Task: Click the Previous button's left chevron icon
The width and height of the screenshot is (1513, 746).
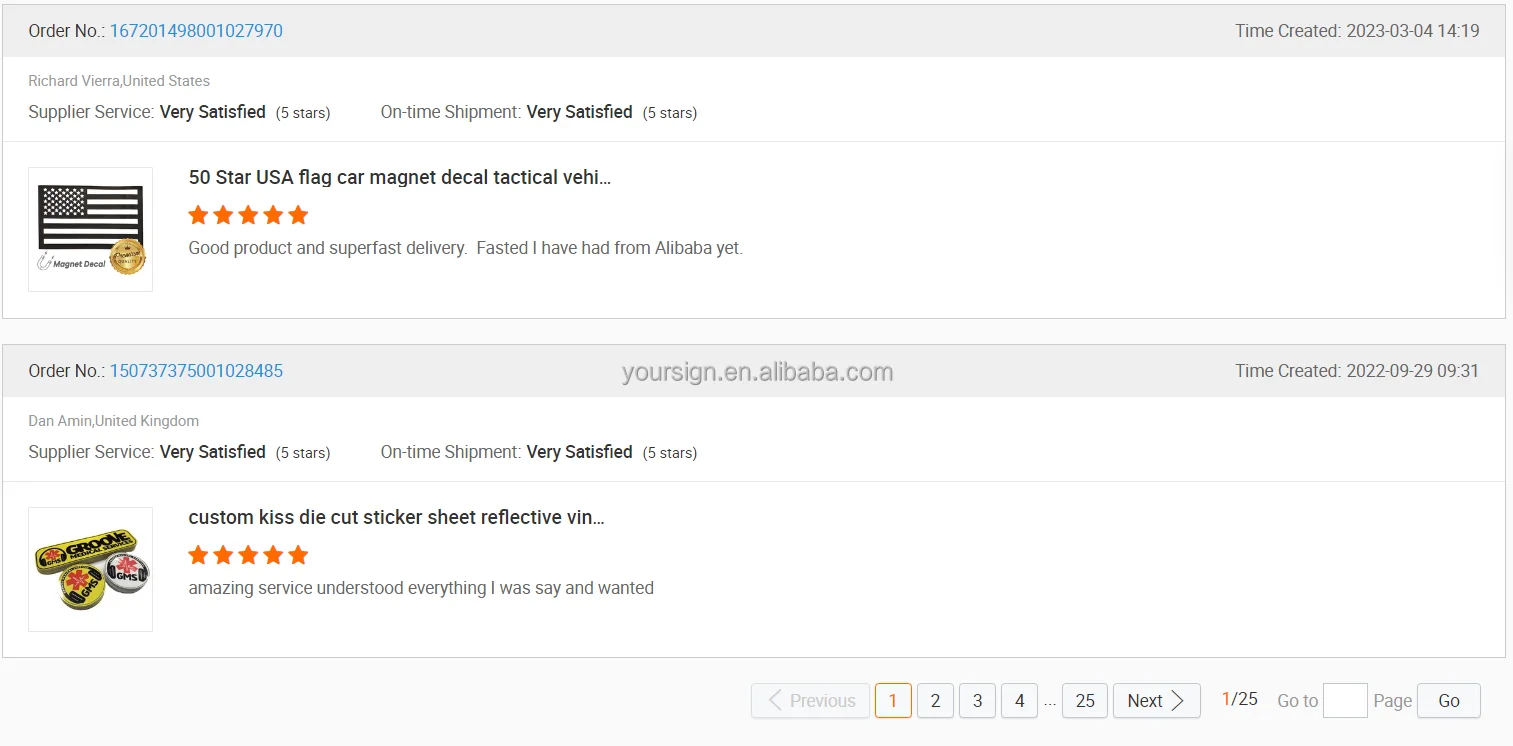Action: tap(775, 701)
